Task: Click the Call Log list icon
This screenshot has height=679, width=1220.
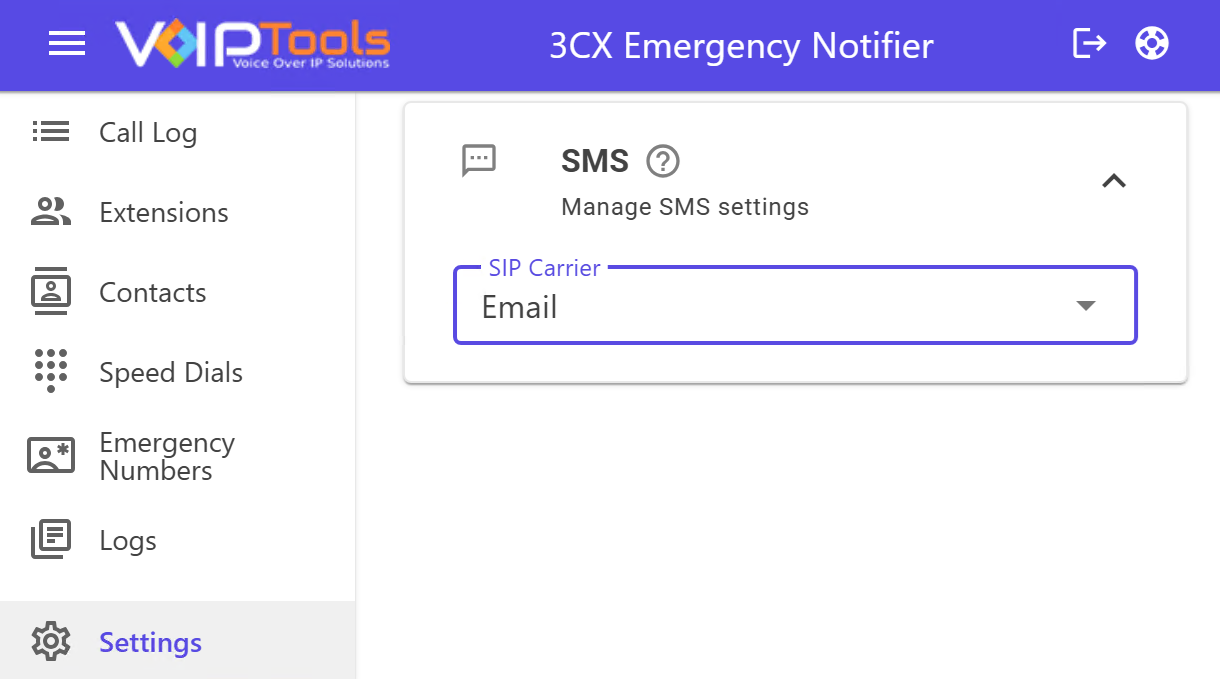Action: point(50,132)
